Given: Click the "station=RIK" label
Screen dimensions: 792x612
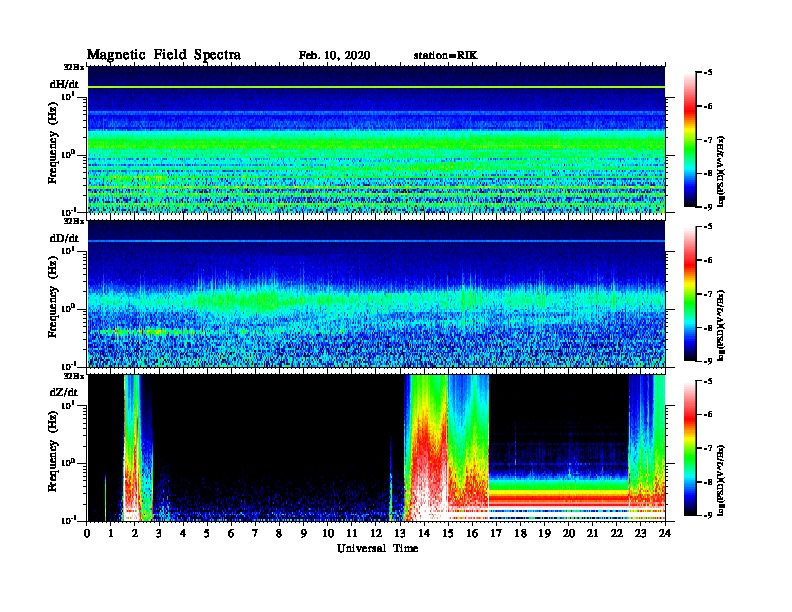Looking at the screenshot, I should click(445, 55).
